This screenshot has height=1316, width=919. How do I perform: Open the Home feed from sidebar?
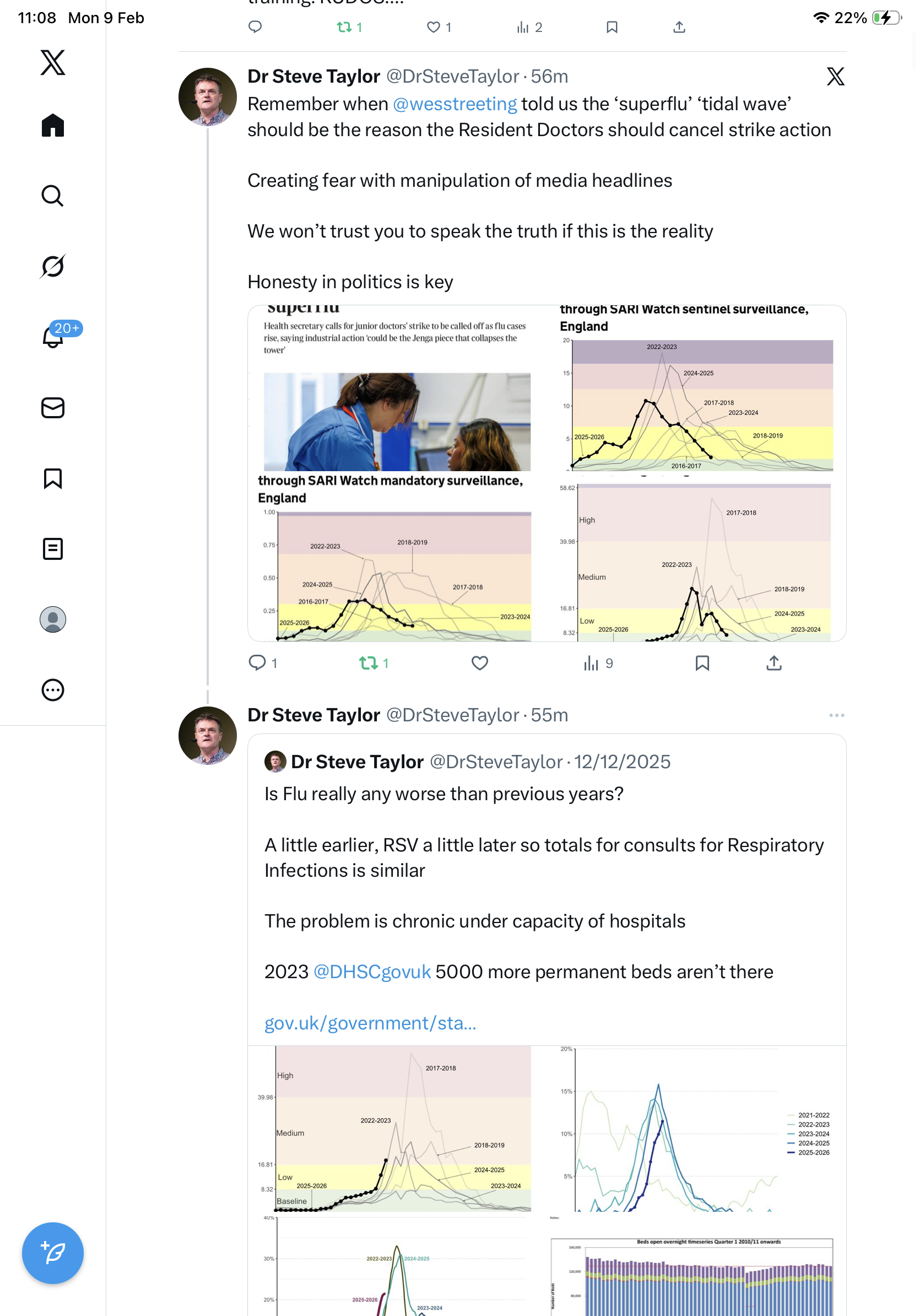coord(53,125)
